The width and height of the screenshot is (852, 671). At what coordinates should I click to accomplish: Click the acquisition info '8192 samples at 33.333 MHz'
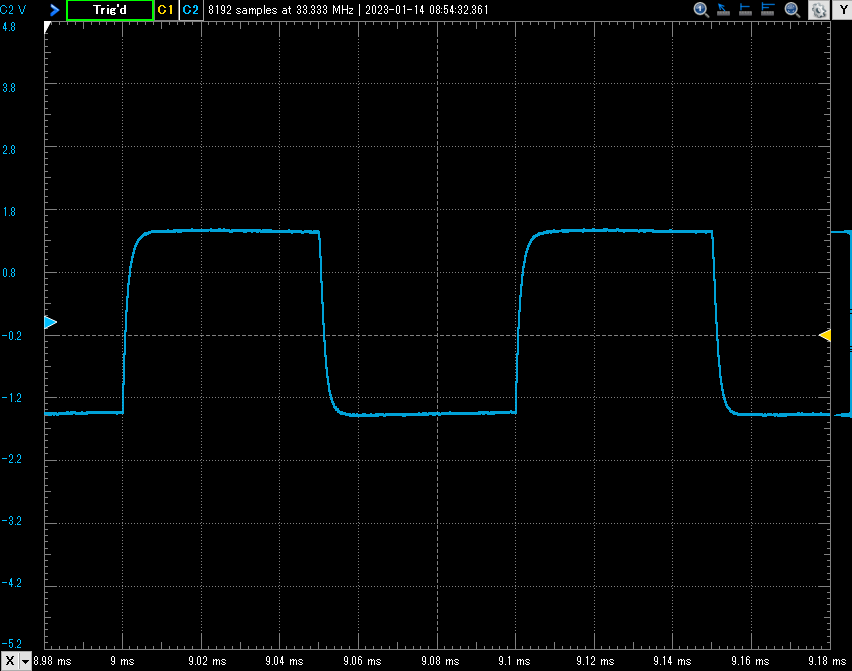(x=280, y=10)
